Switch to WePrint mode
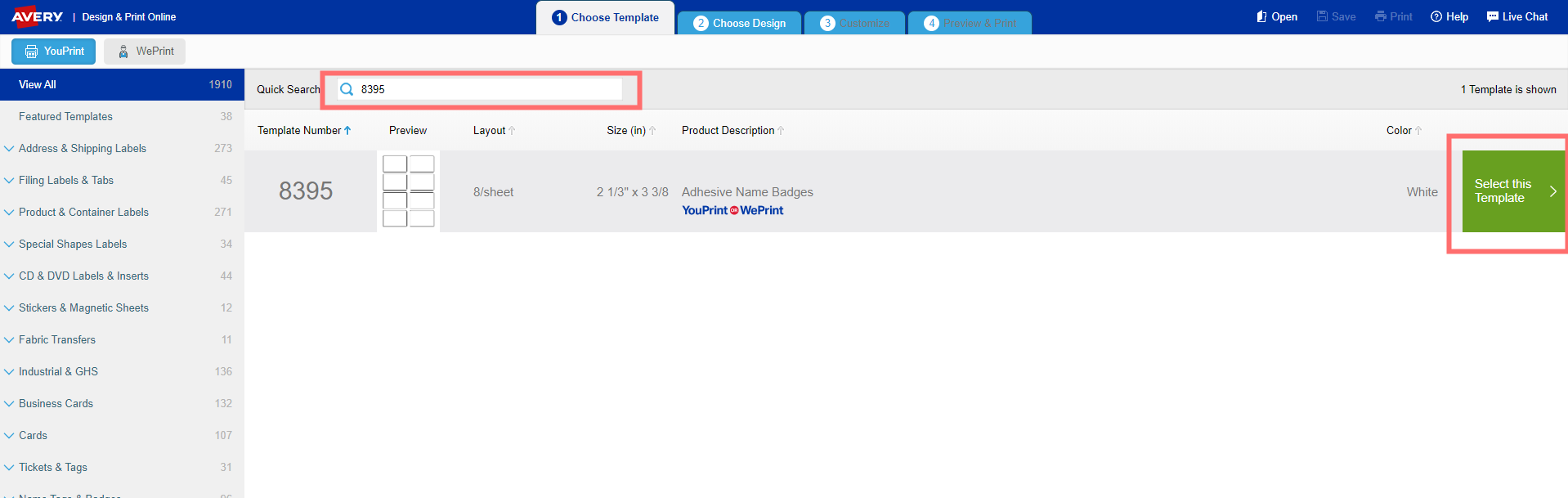This screenshot has width=1568, height=498. (145, 52)
